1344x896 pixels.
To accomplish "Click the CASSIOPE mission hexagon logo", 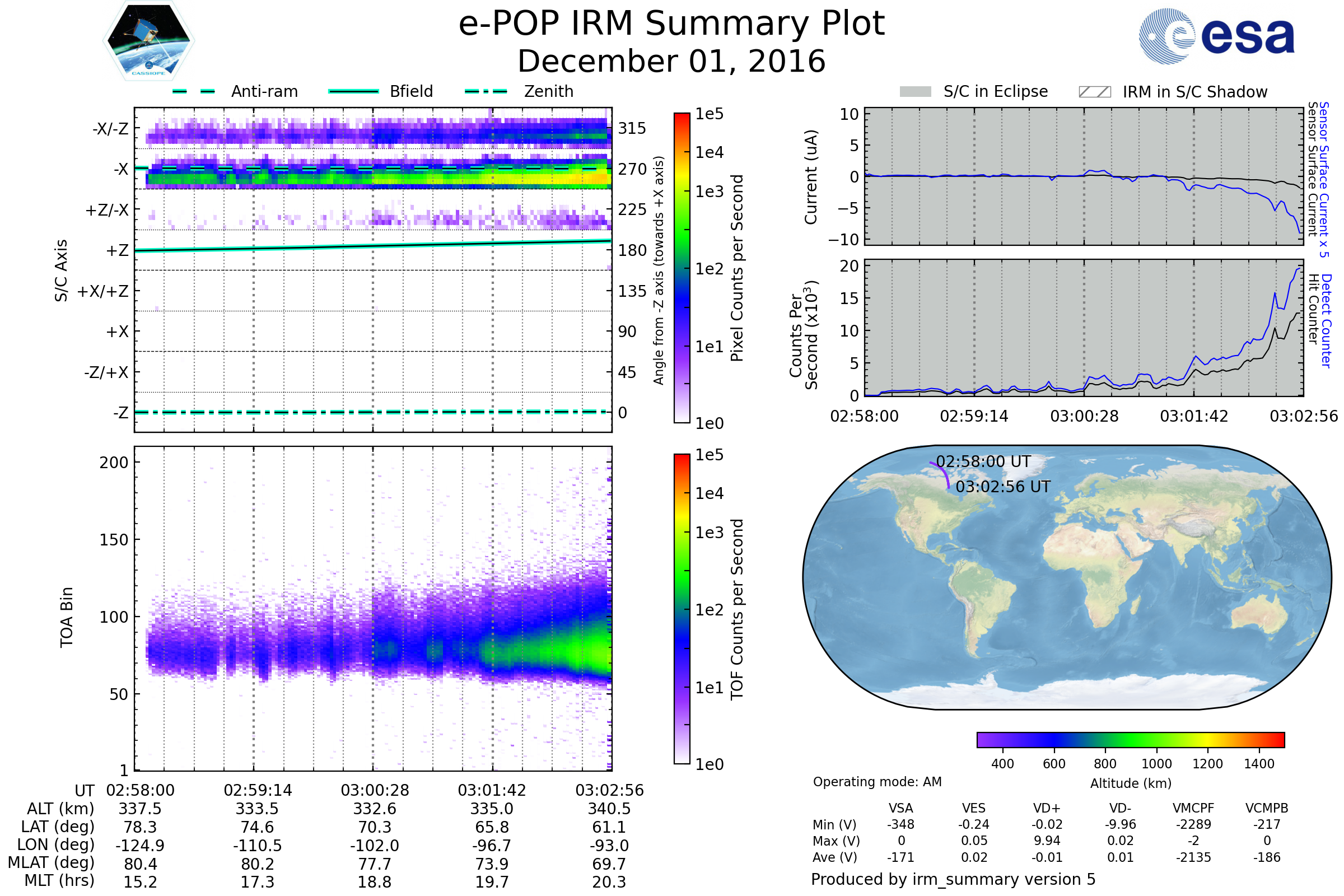I will (148, 41).
